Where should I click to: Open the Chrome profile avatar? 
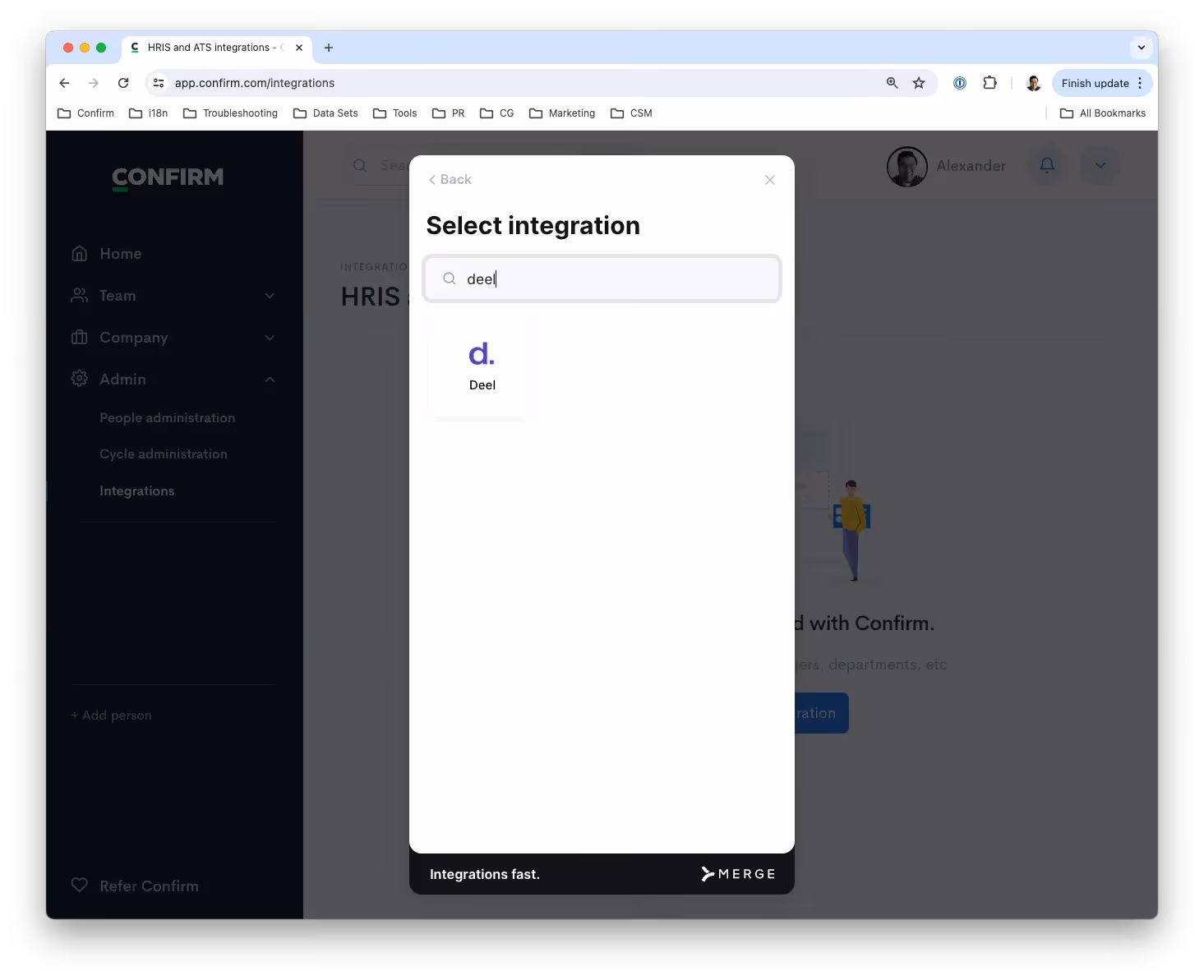pyautogui.click(x=1034, y=83)
